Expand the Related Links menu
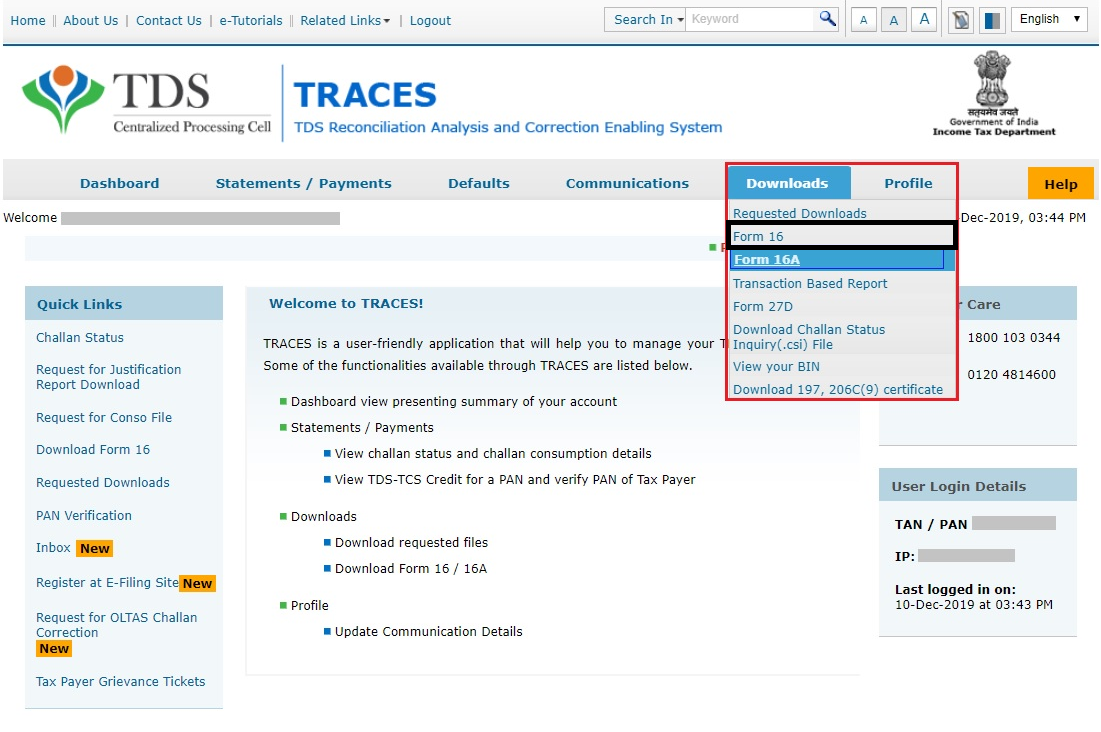This screenshot has height=732, width=1101. point(339,20)
